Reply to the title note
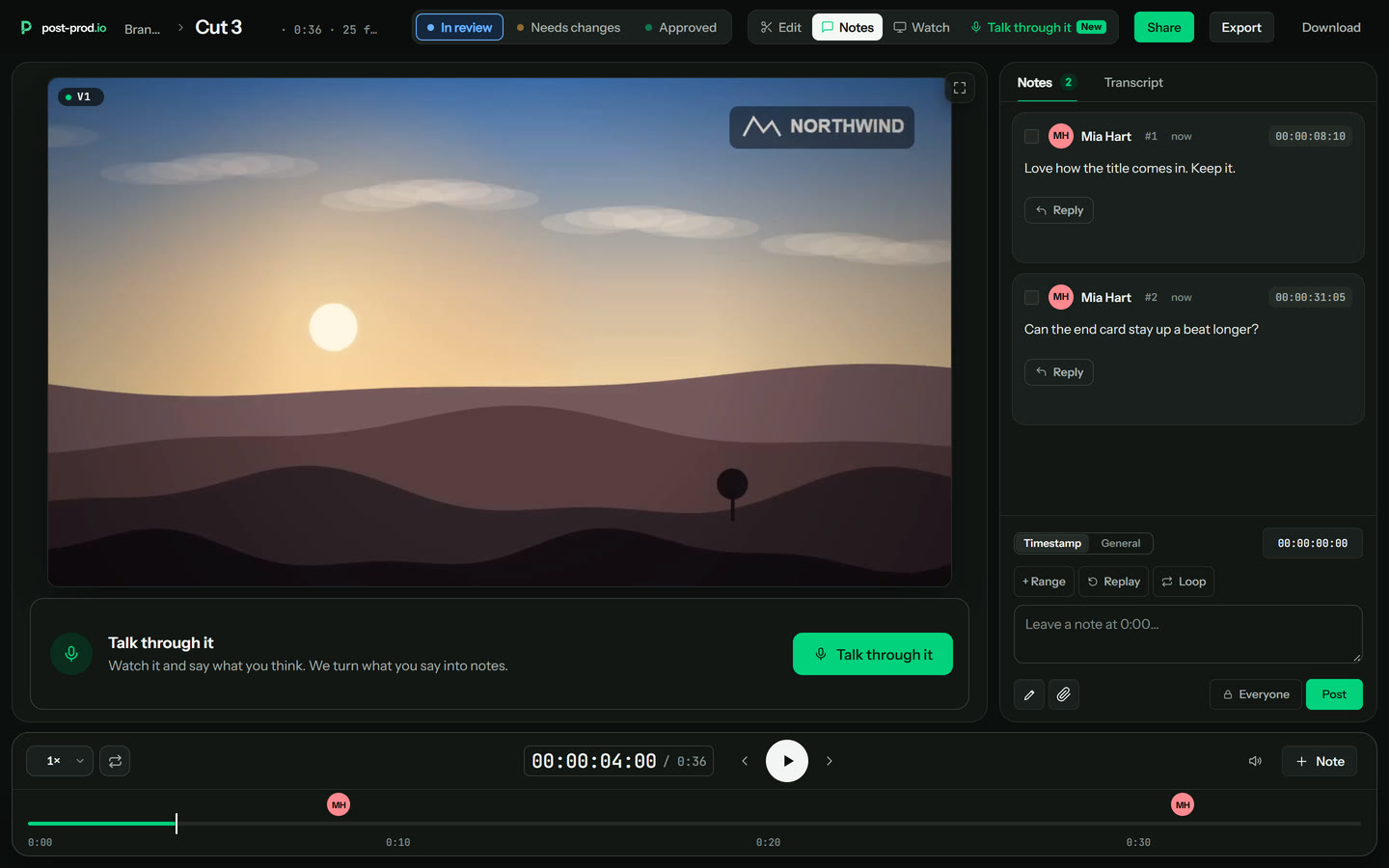This screenshot has width=1389, height=868. (1059, 210)
